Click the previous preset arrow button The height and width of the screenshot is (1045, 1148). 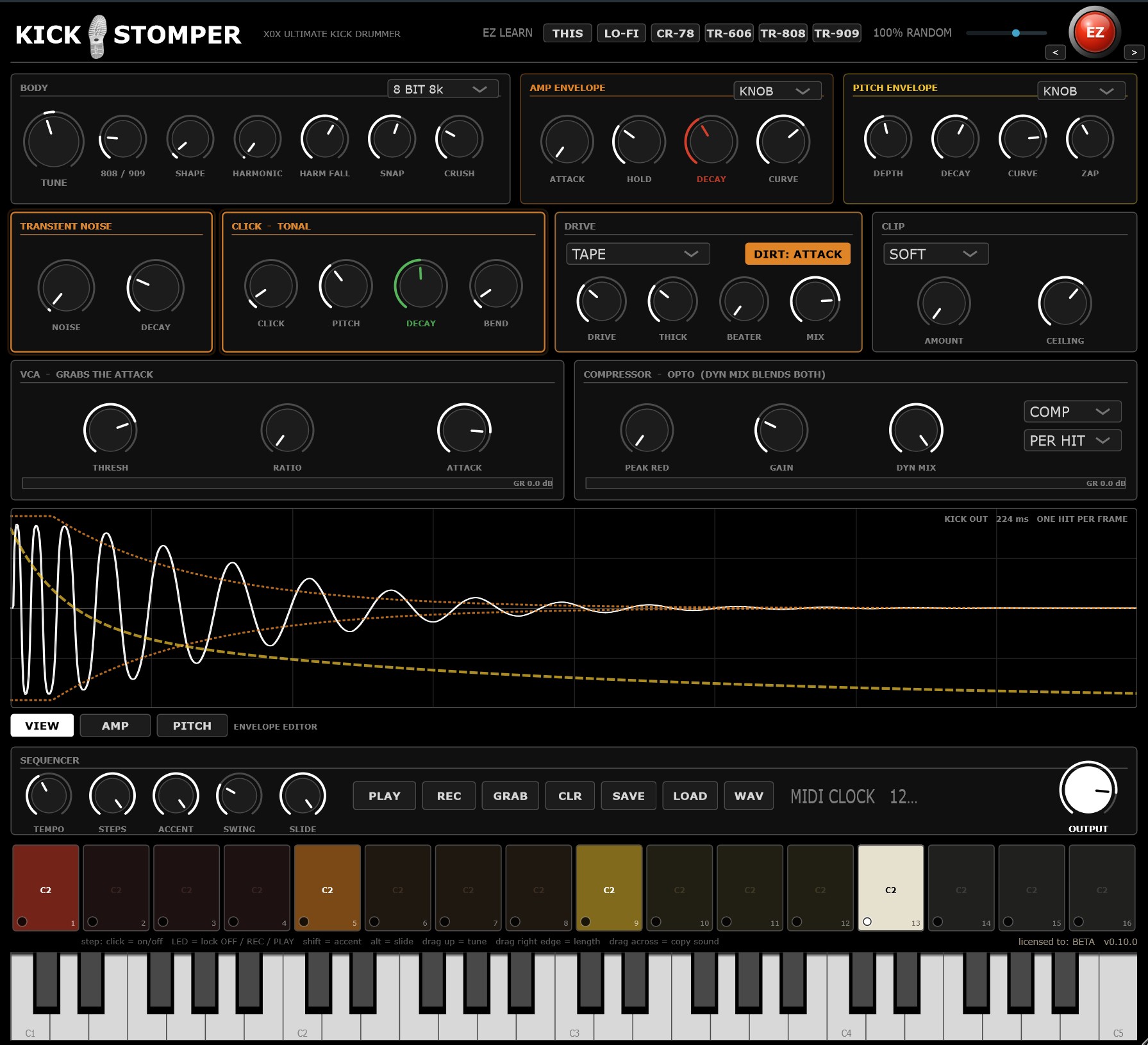(x=1055, y=53)
